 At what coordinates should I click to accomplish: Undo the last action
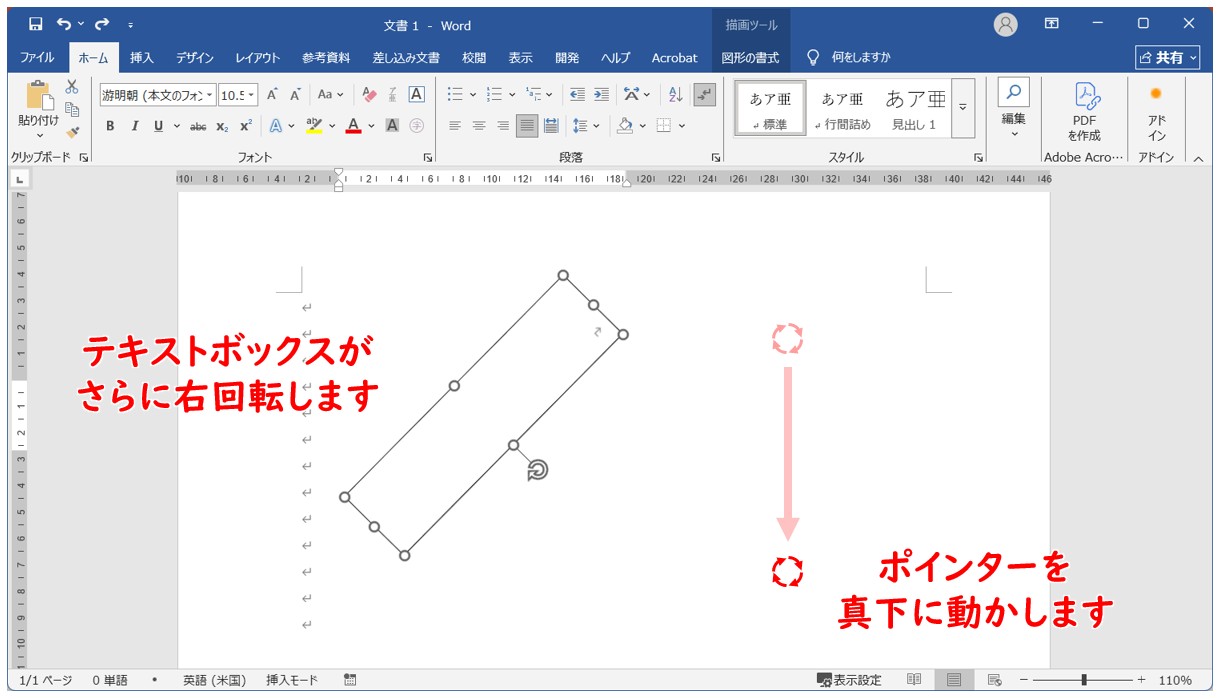click(65, 24)
